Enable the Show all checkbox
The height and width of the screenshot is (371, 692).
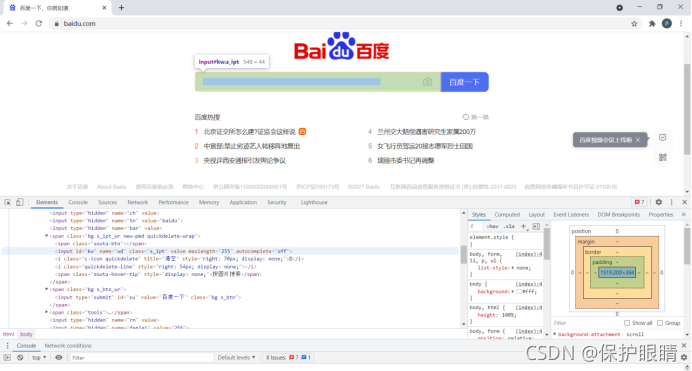point(627,323)
